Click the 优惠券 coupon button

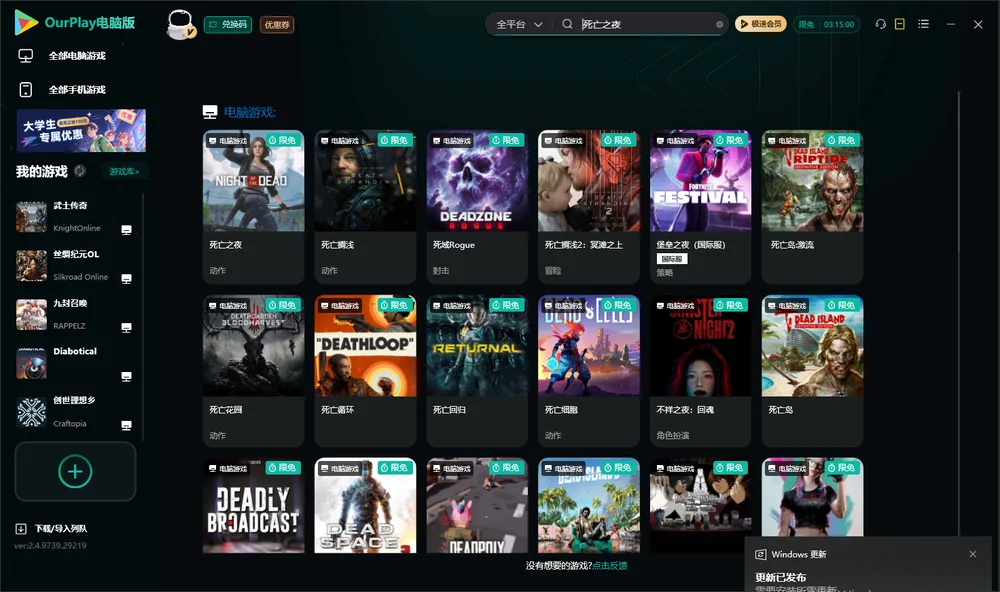pos(277,24)
